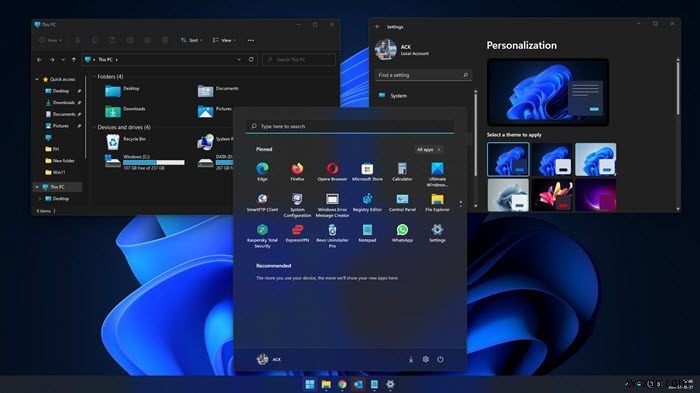
Task: Click the Downloads icon in Start menu footer
Action: pos(411,359)
